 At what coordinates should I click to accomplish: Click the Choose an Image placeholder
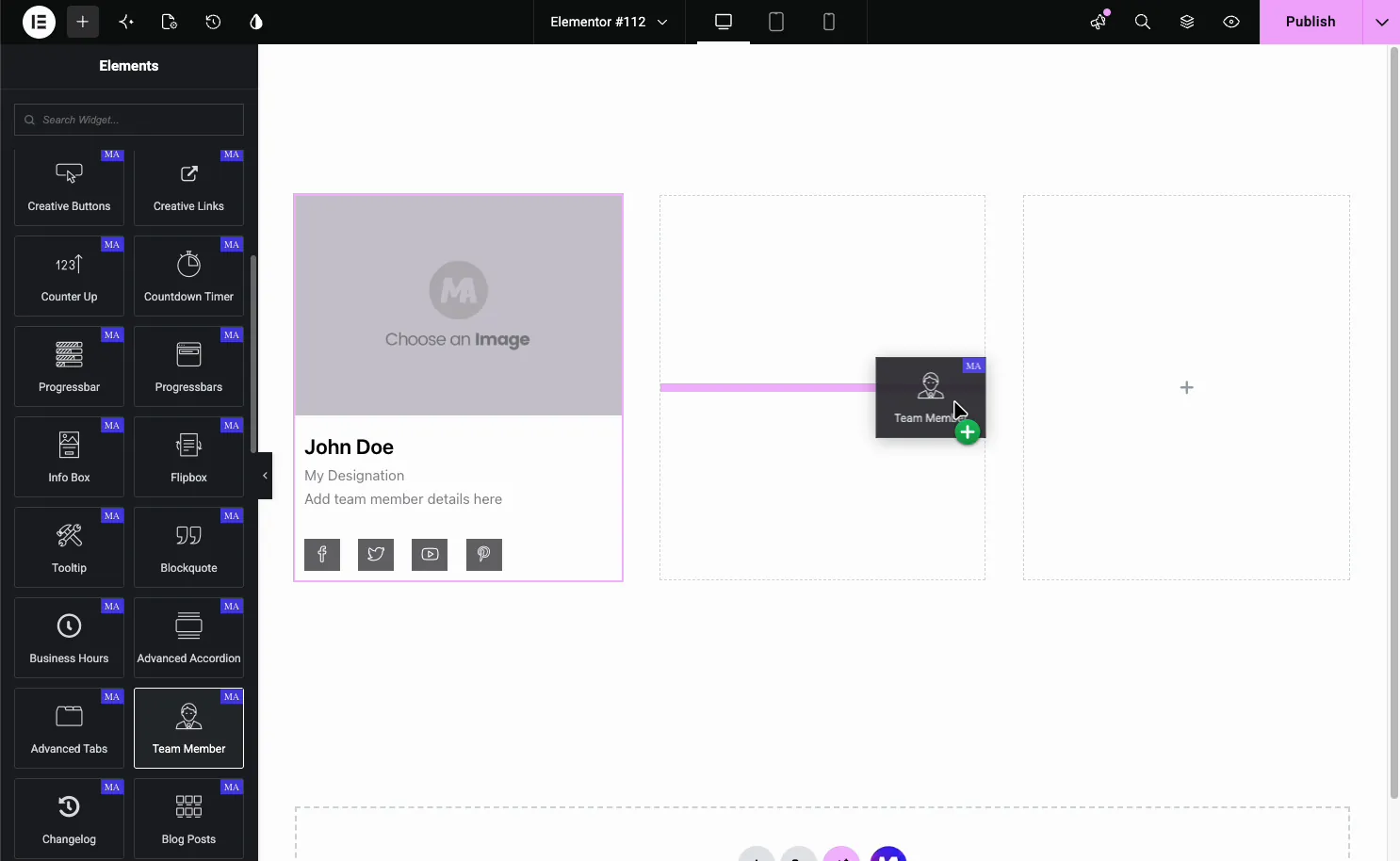pos(458,305)
